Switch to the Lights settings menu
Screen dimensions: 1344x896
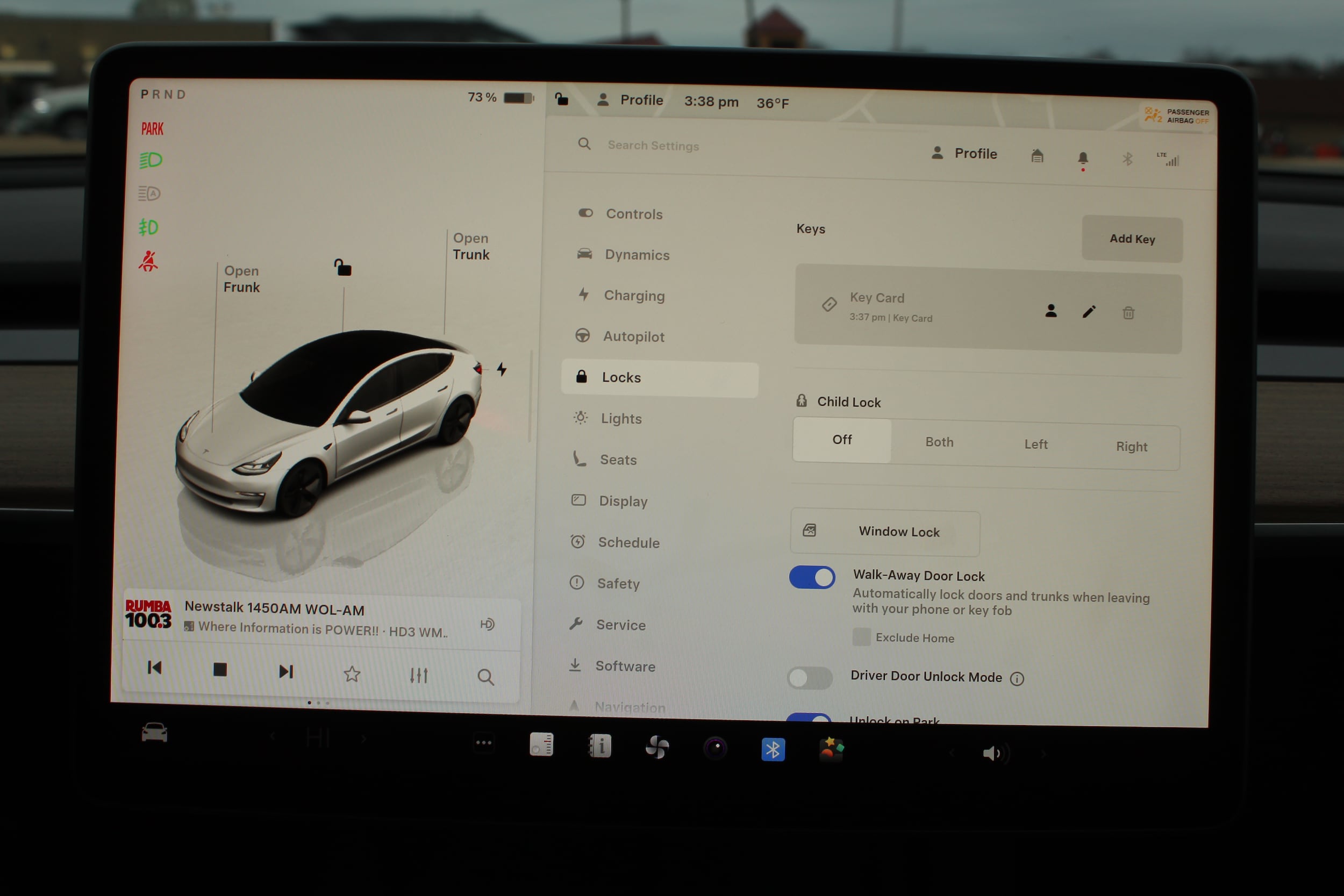click(x=620, y=419)
